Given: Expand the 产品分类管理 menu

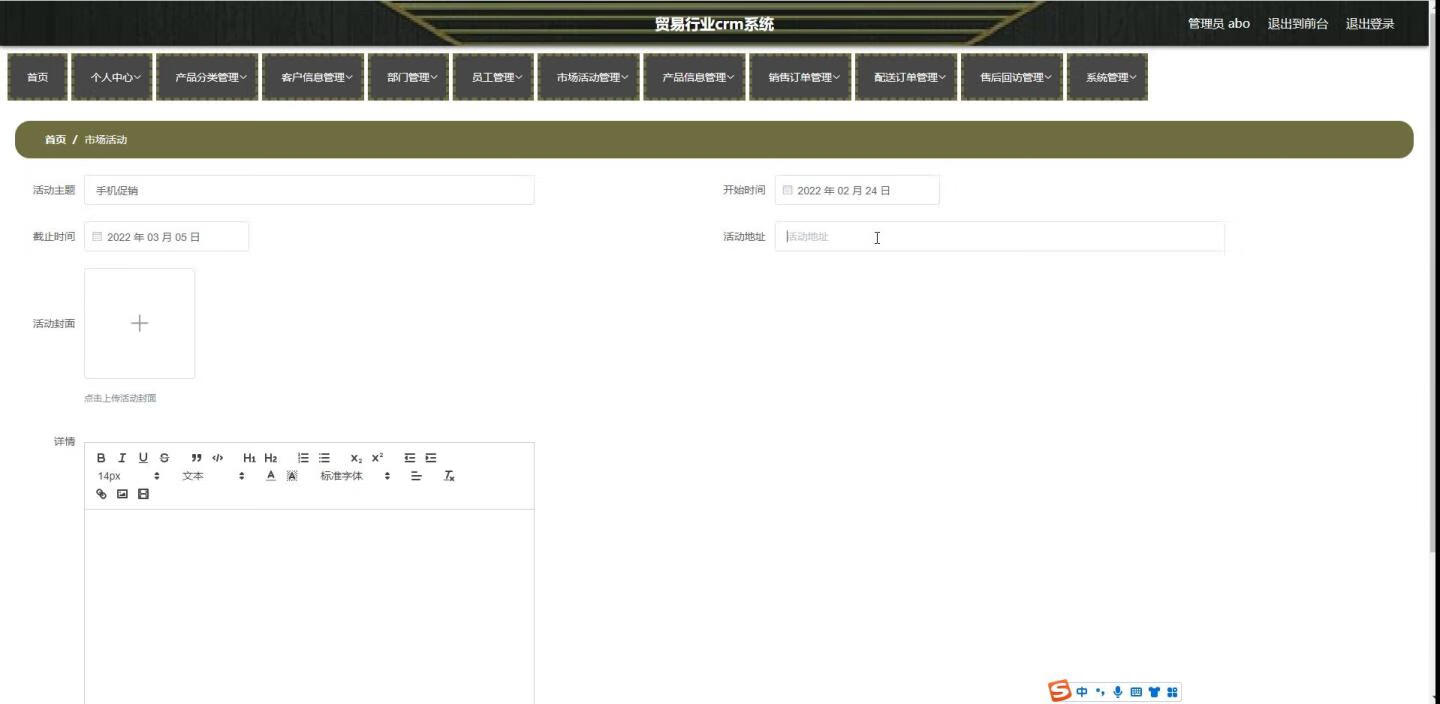Looking at the screenshot, I should (x=207, y=77).
